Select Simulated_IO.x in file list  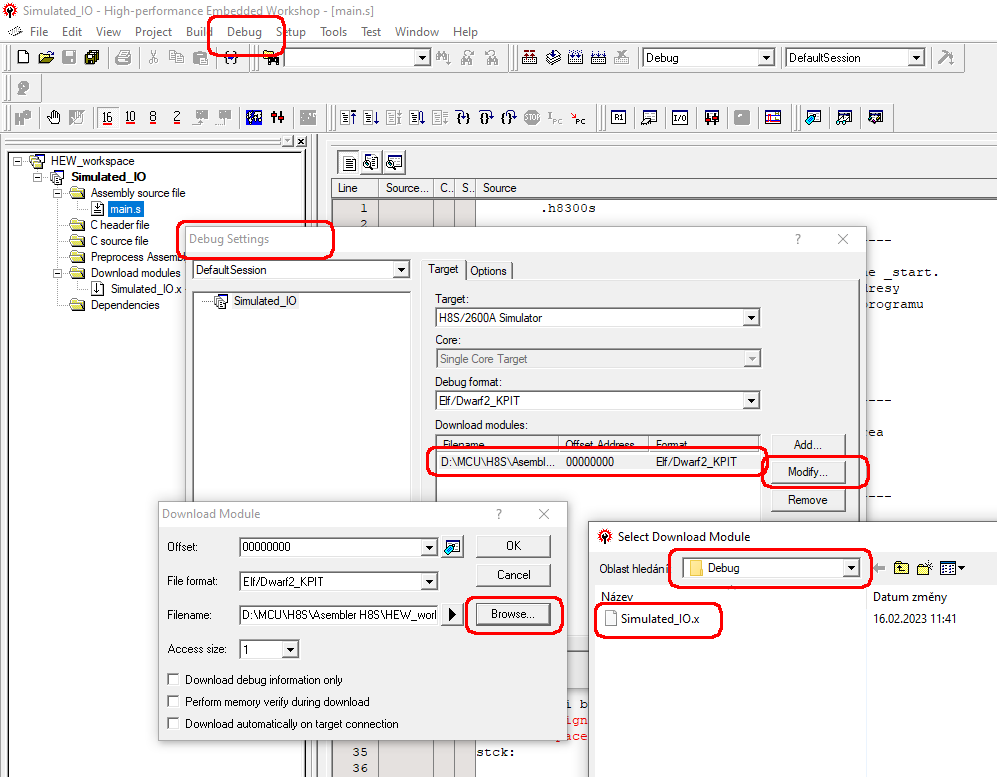(659, 619)
